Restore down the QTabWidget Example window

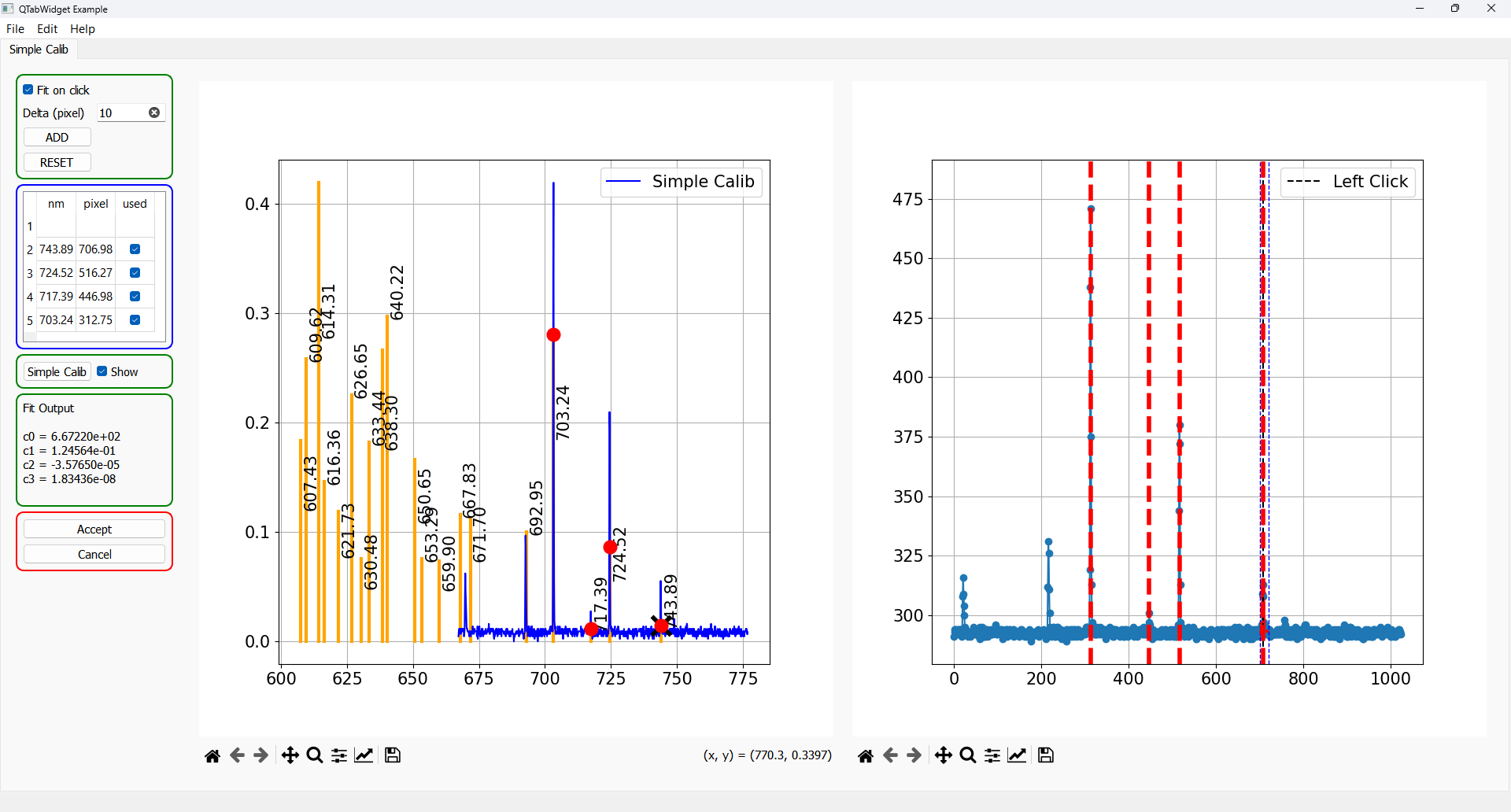(1455, 9)
